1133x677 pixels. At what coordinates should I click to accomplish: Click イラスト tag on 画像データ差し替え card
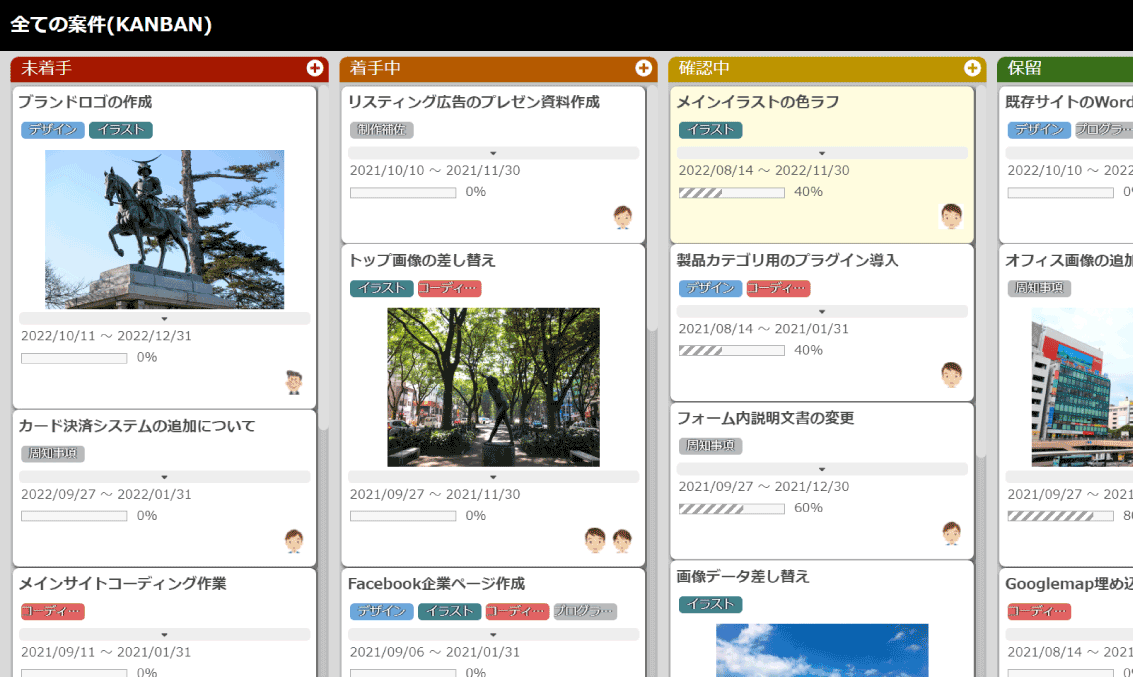(710, 604)
